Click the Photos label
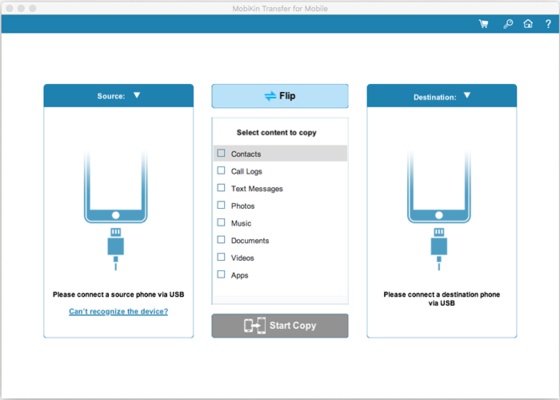Screen dimensions: 560x400 (x=242, y=206)
